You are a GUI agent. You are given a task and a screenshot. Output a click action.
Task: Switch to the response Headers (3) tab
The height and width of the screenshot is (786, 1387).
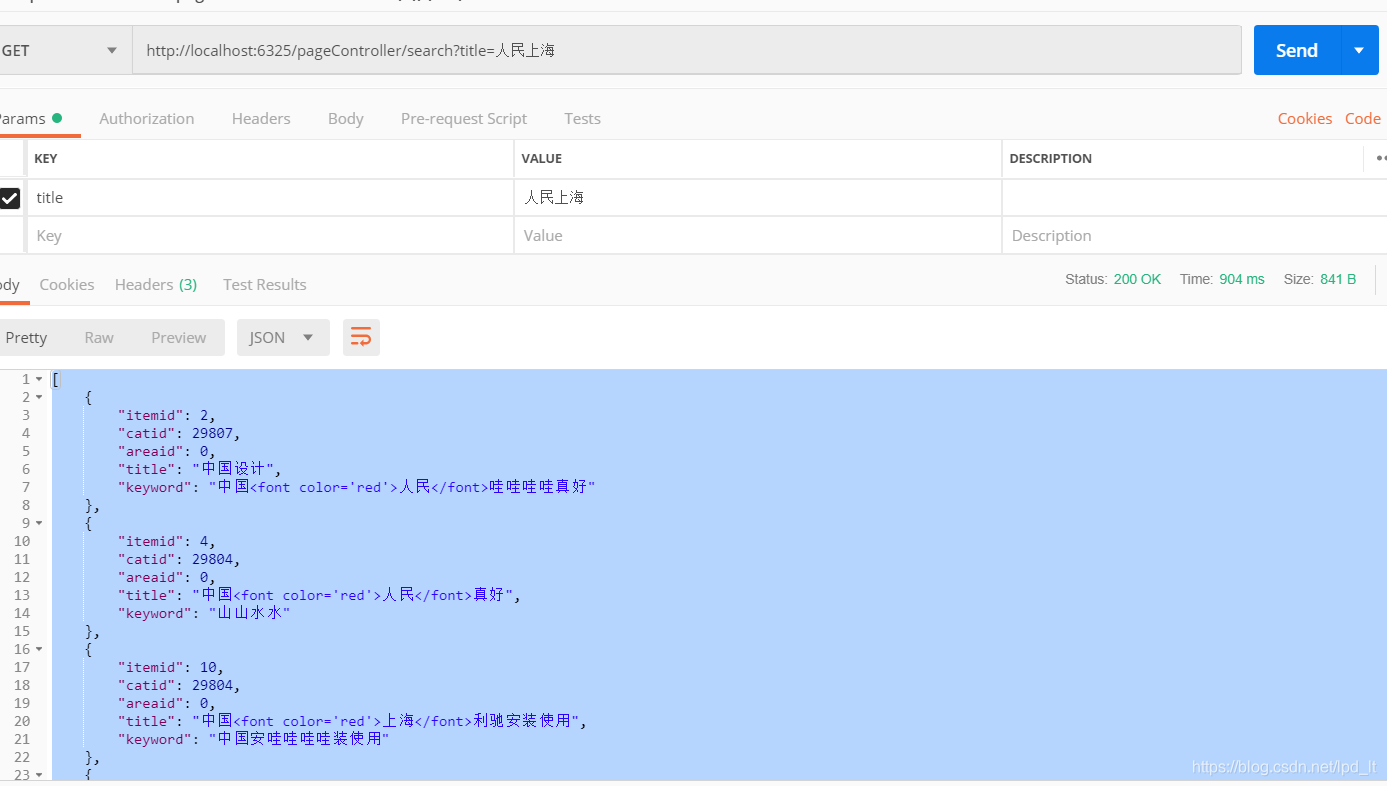156,284
